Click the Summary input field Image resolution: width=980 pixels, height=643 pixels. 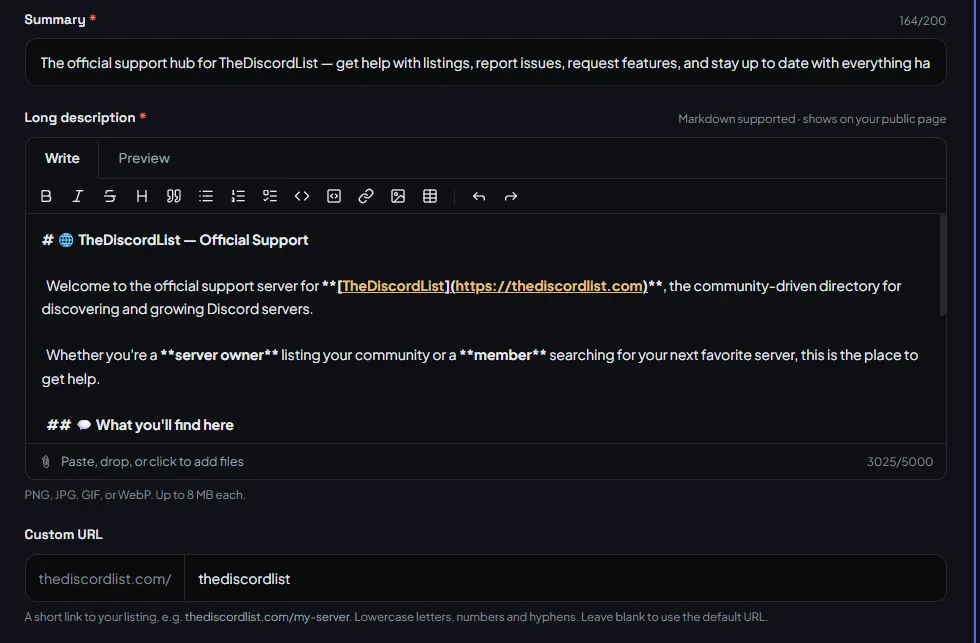tap(485, 62)
